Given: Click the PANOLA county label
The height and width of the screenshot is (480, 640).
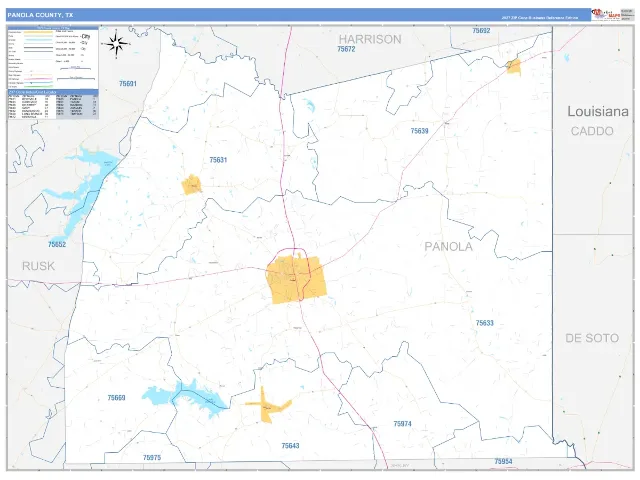Looking at the screenshot, I should click(449, 247).
